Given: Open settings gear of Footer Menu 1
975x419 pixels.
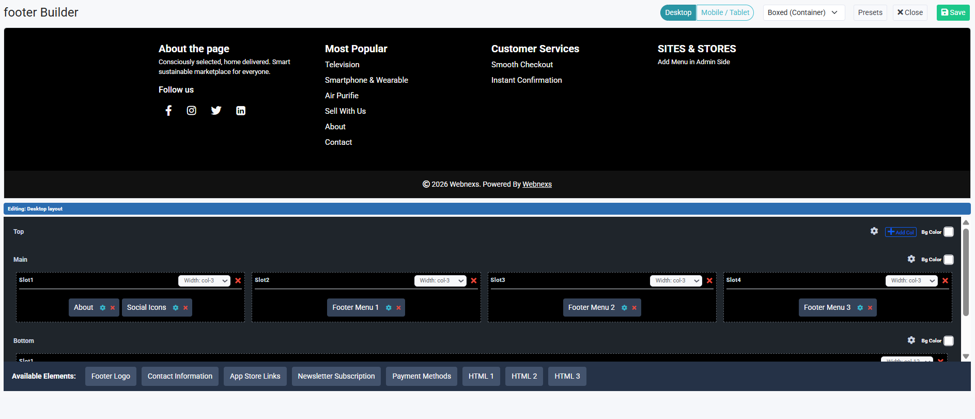Looking at the screenshot, I should [389, 308].
